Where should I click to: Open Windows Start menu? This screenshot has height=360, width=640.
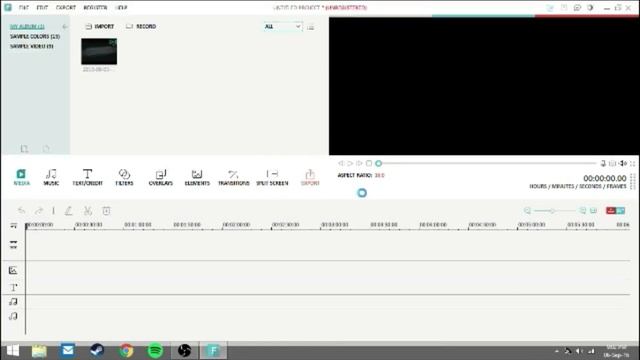(13, 351)
